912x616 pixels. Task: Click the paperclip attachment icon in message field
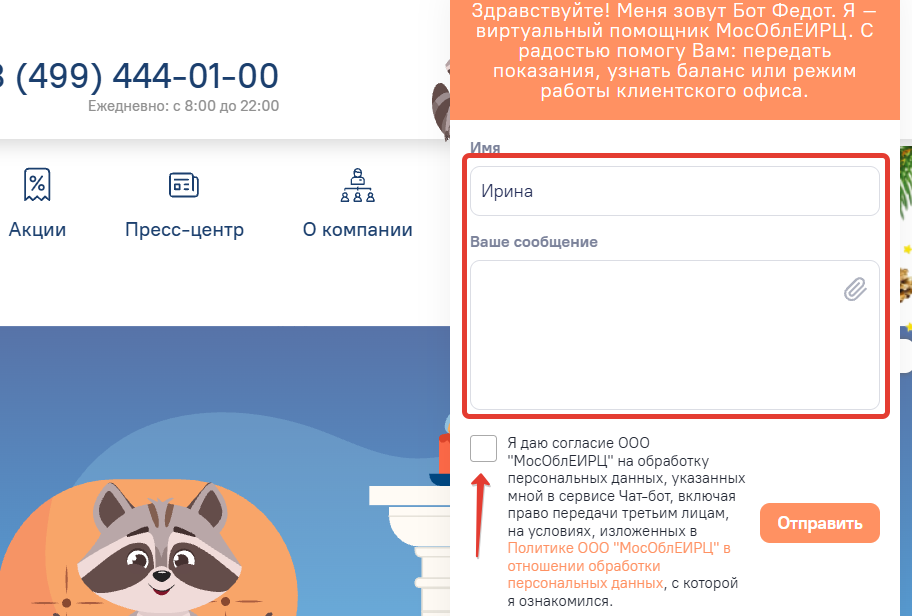click(x=855, y=290)
